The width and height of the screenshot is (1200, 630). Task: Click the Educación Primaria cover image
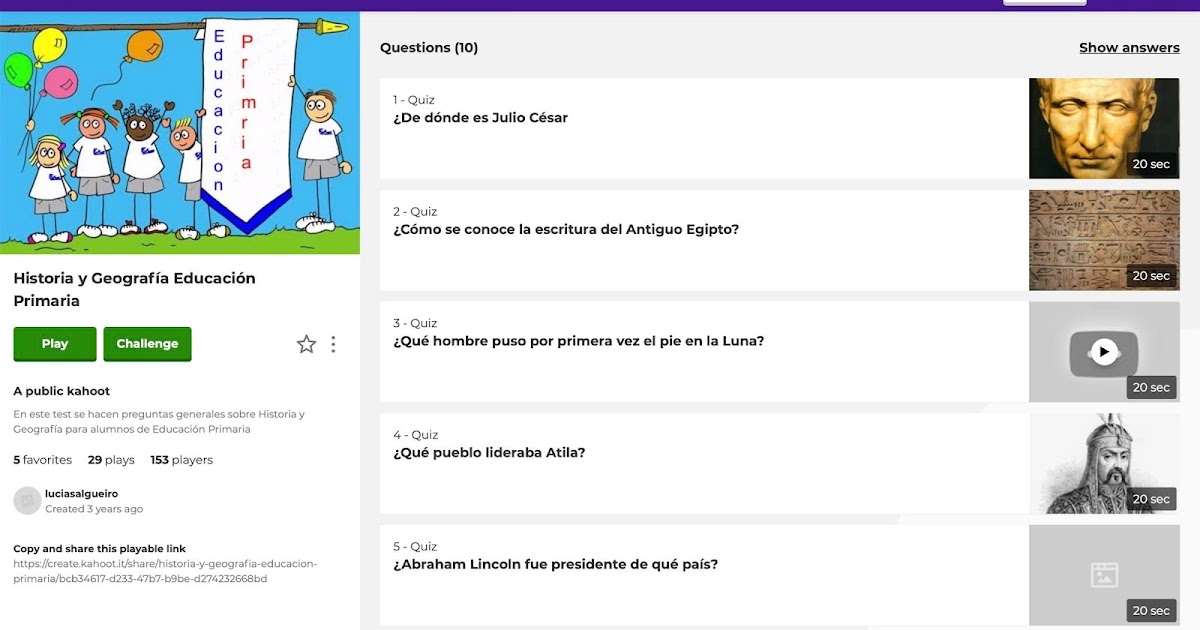click(180, 133)
